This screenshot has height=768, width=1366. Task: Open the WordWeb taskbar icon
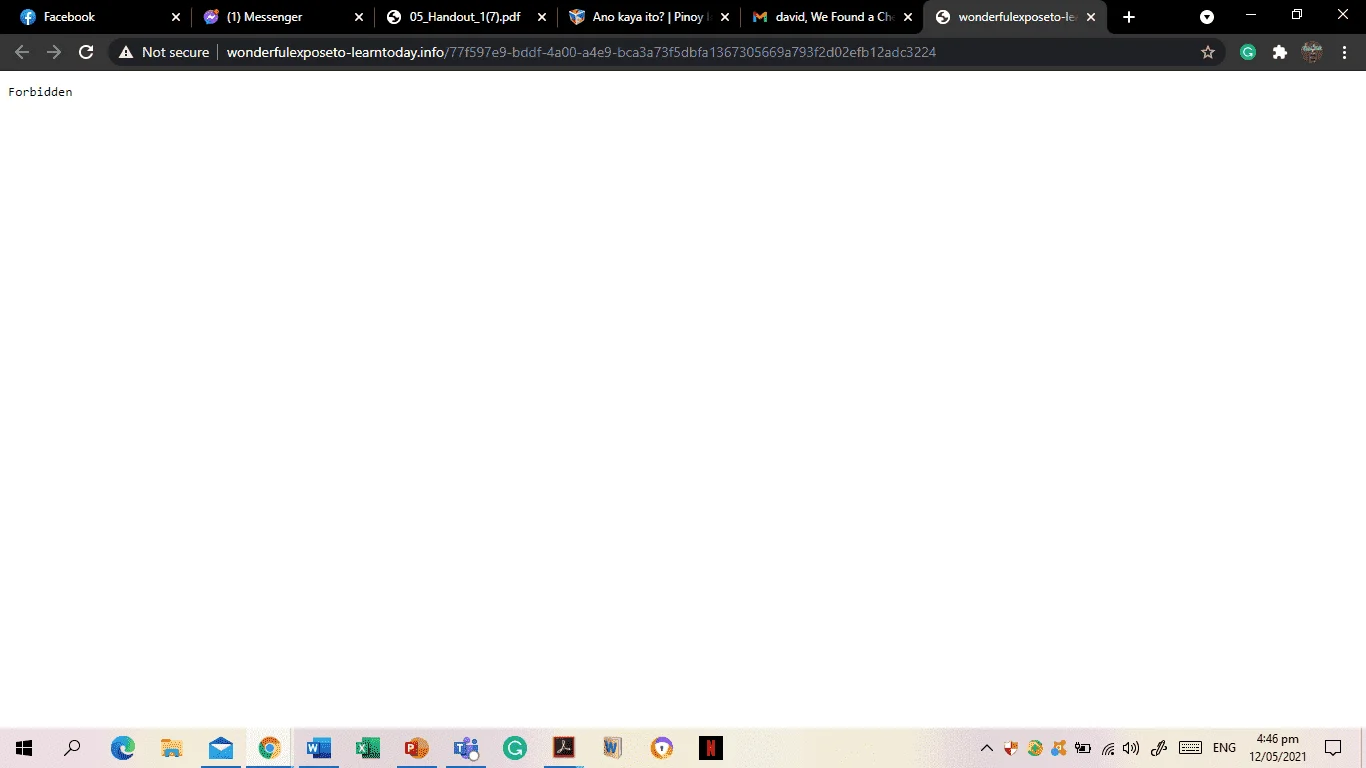(x=613, y=748)
